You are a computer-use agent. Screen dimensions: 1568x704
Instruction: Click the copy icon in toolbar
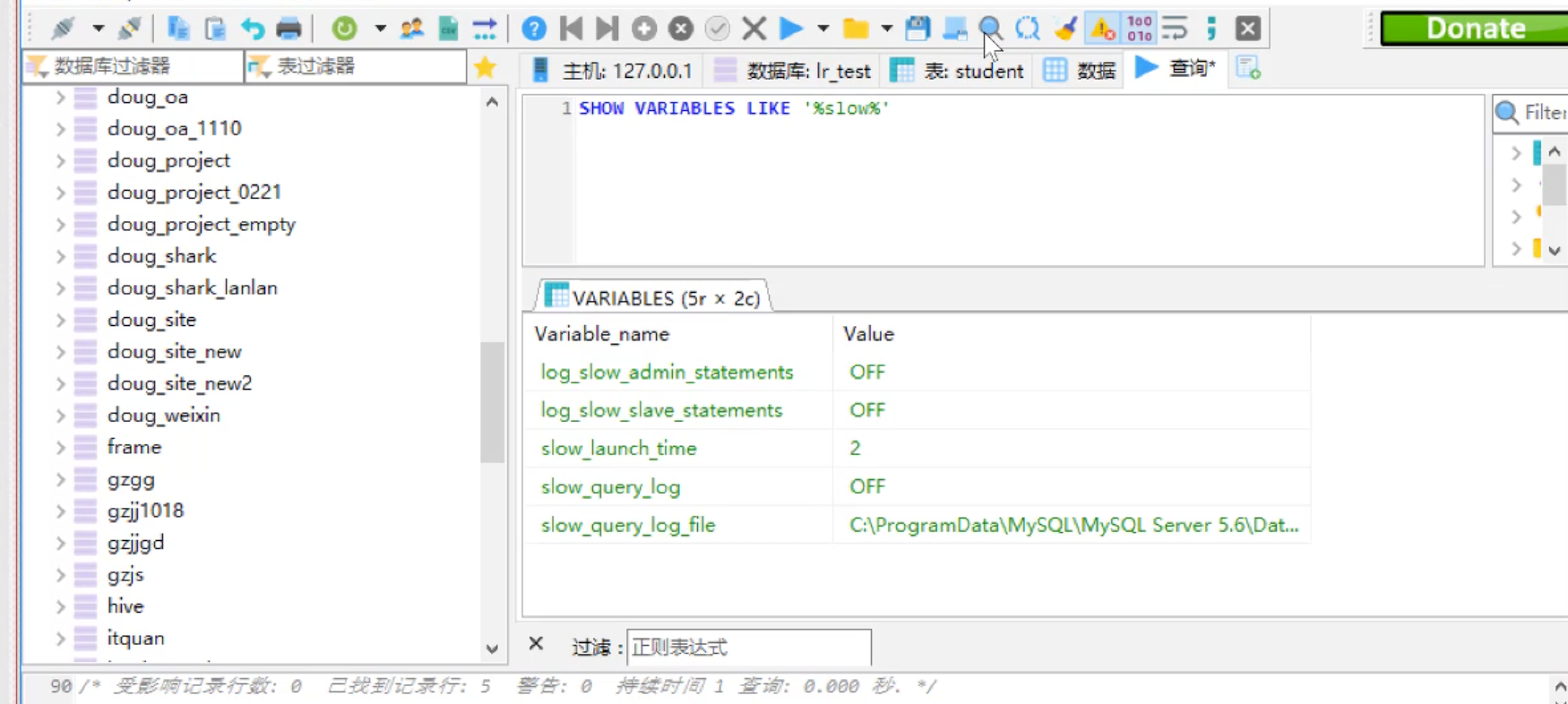(x=178, y=29)
